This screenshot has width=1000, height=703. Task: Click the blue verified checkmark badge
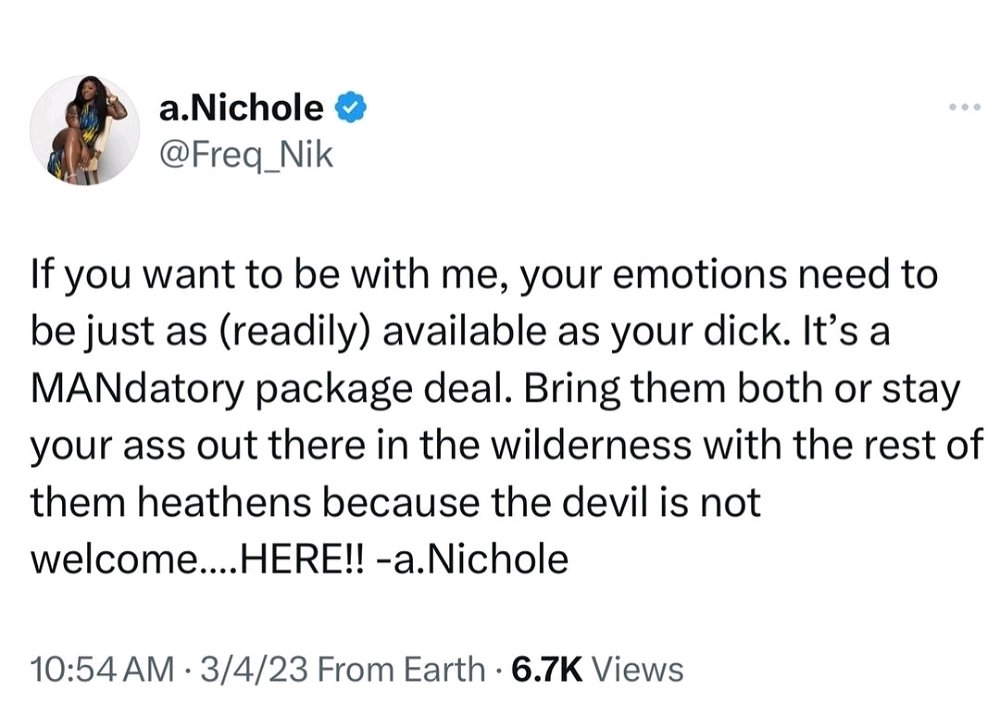coord(350,107)
